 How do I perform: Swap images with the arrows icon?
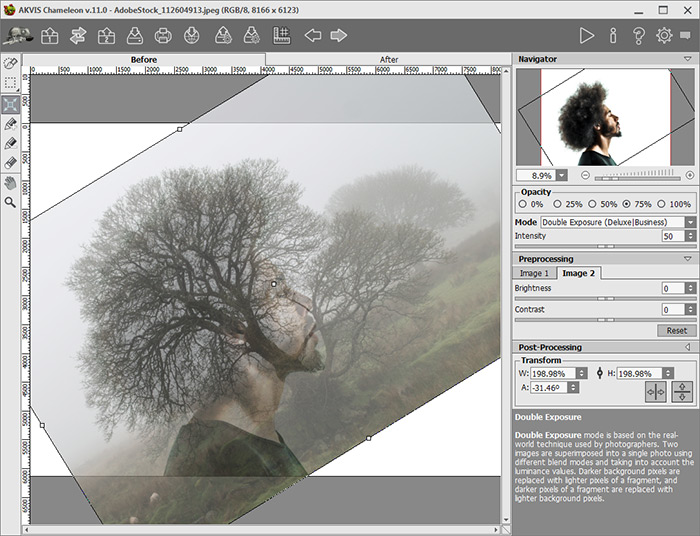point(78,36)
